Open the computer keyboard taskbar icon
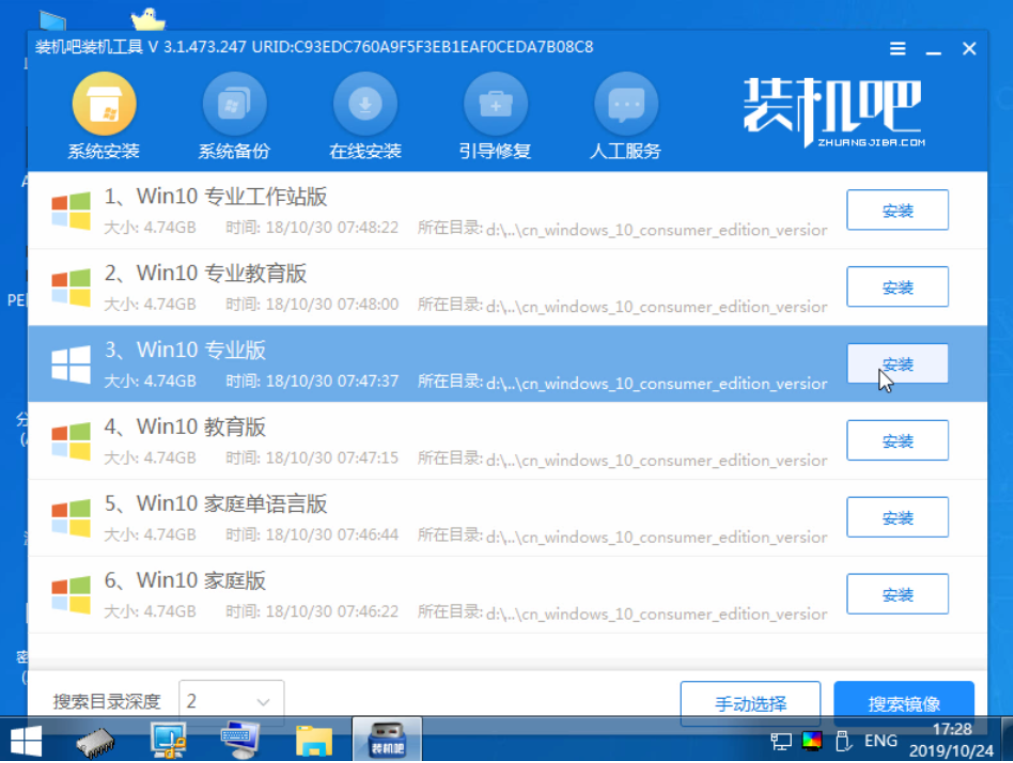 tap(240, 740)
